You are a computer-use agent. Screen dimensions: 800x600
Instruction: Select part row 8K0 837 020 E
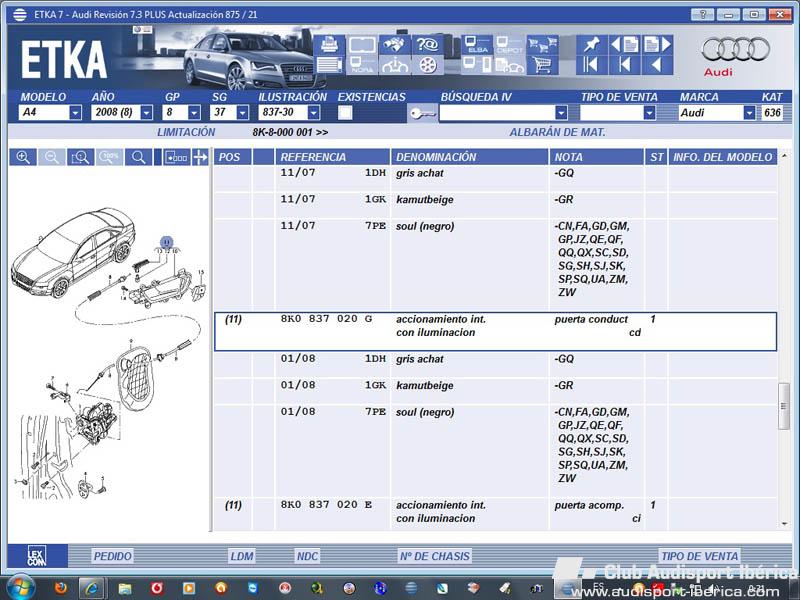coord(495,514)
